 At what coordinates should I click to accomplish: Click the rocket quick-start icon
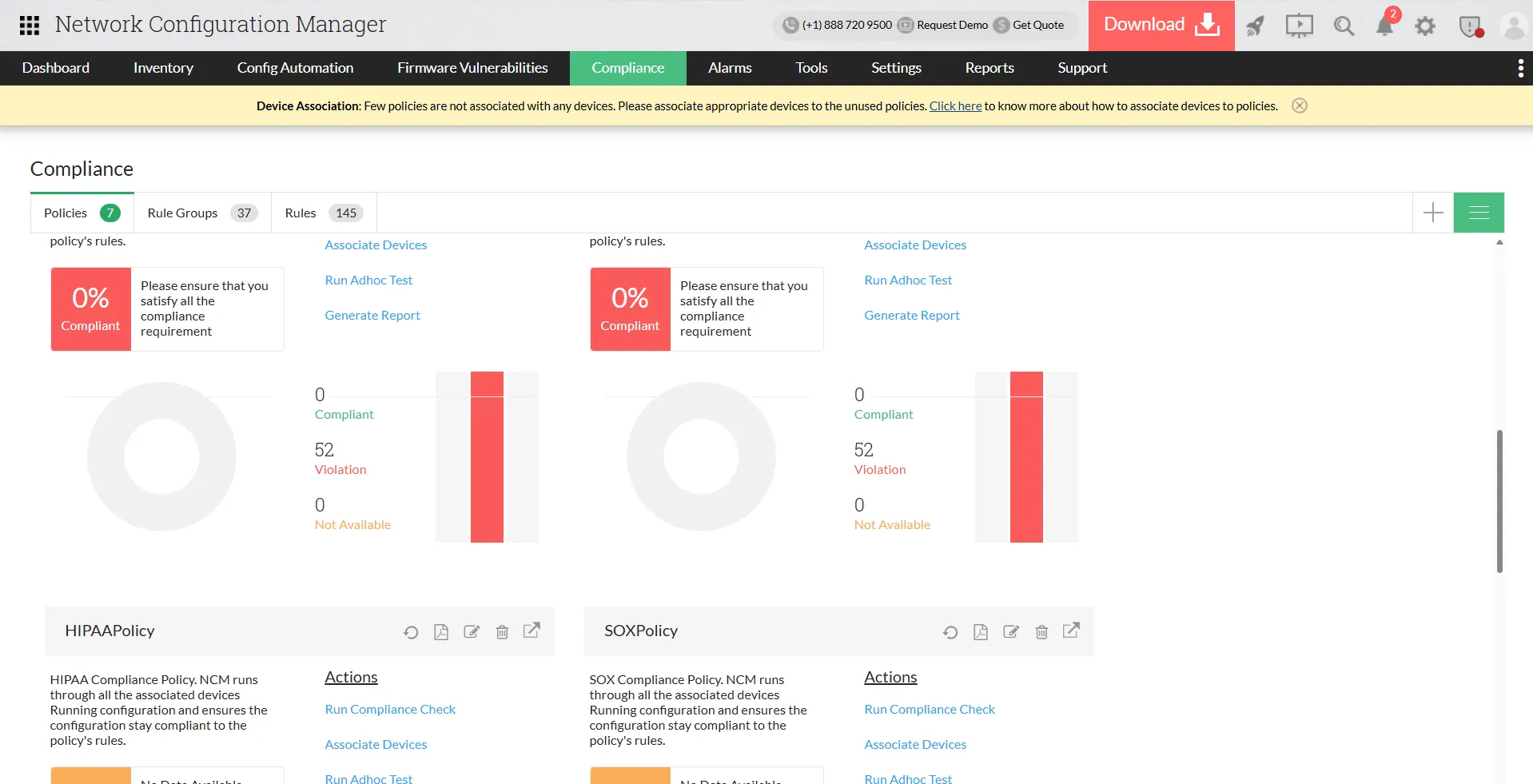(x=1255, y=26)
